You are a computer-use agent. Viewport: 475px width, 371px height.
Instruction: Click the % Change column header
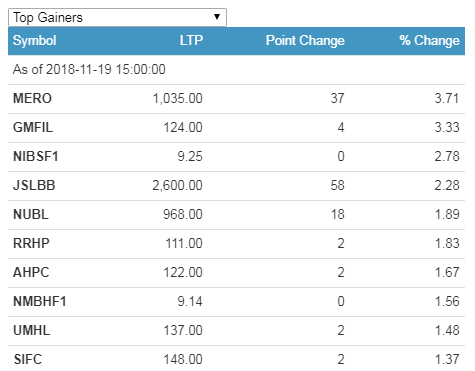[x=429, y=41]
